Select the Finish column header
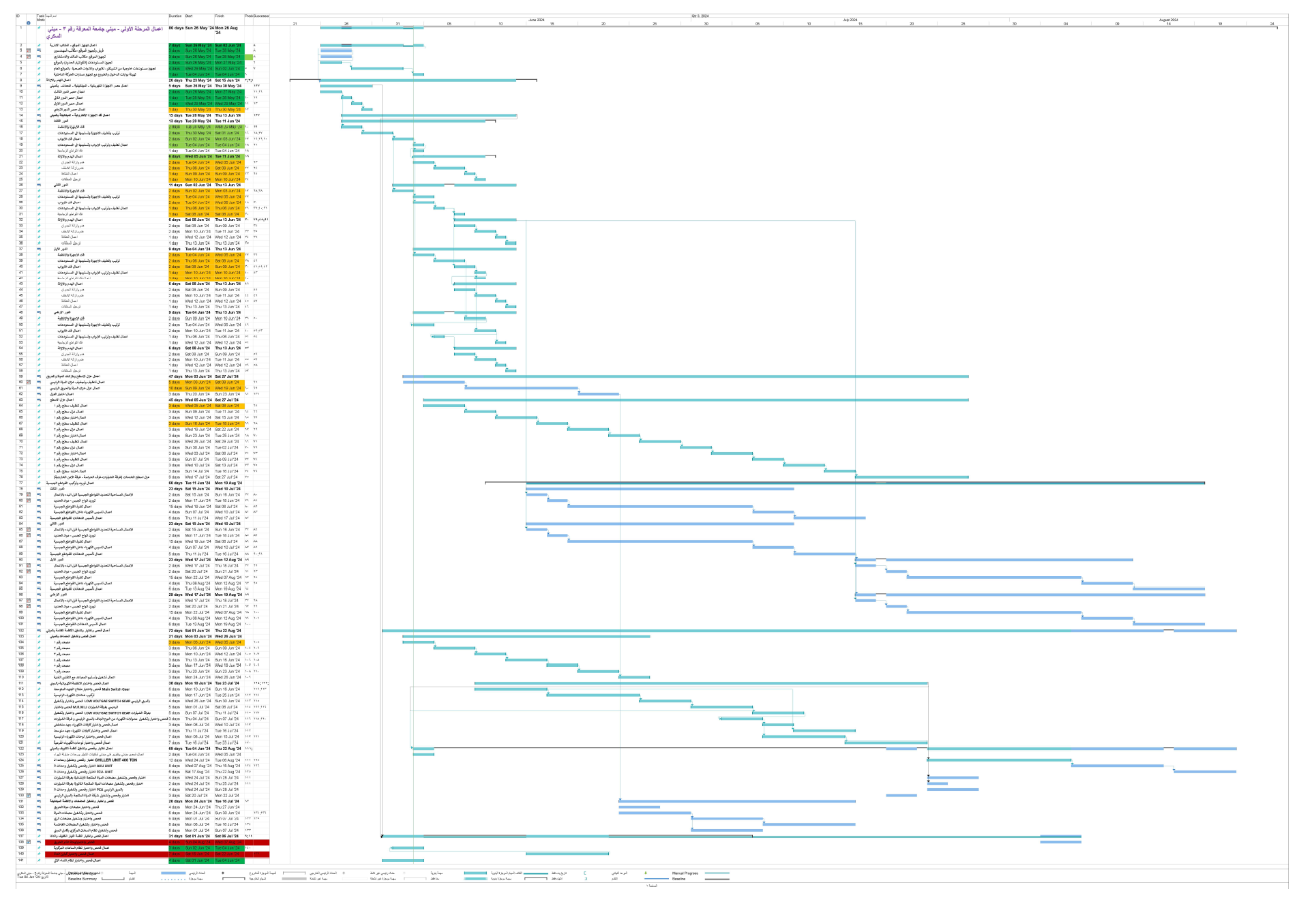Screen dimensions: 1316x900 (220, 16)
